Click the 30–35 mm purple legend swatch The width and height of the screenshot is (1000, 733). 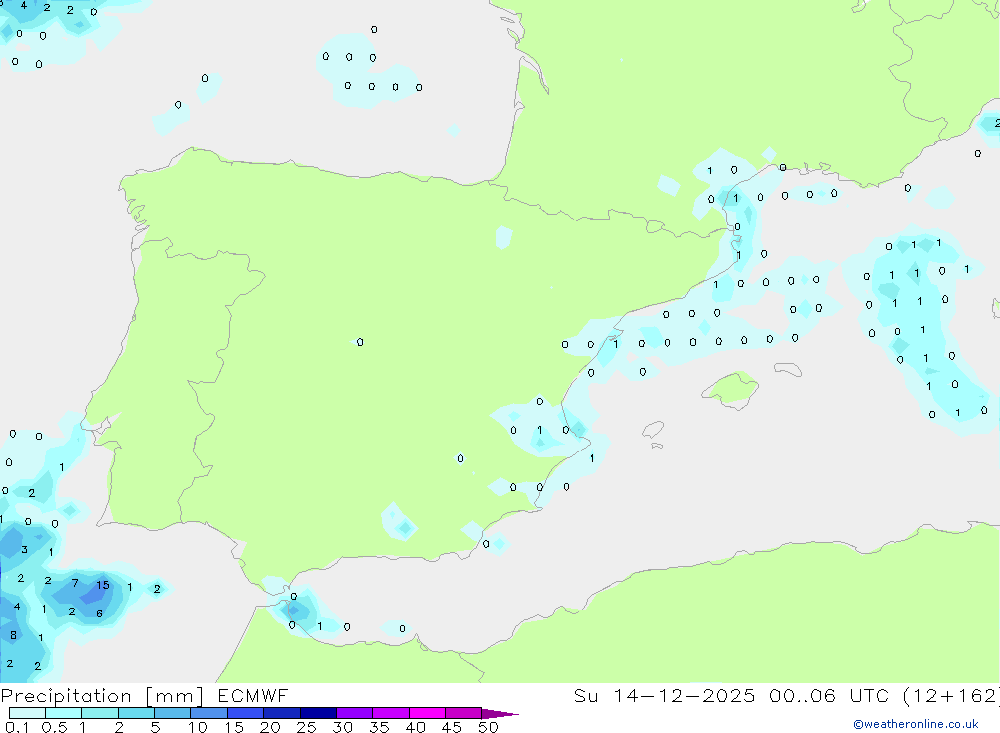[354, 713]
